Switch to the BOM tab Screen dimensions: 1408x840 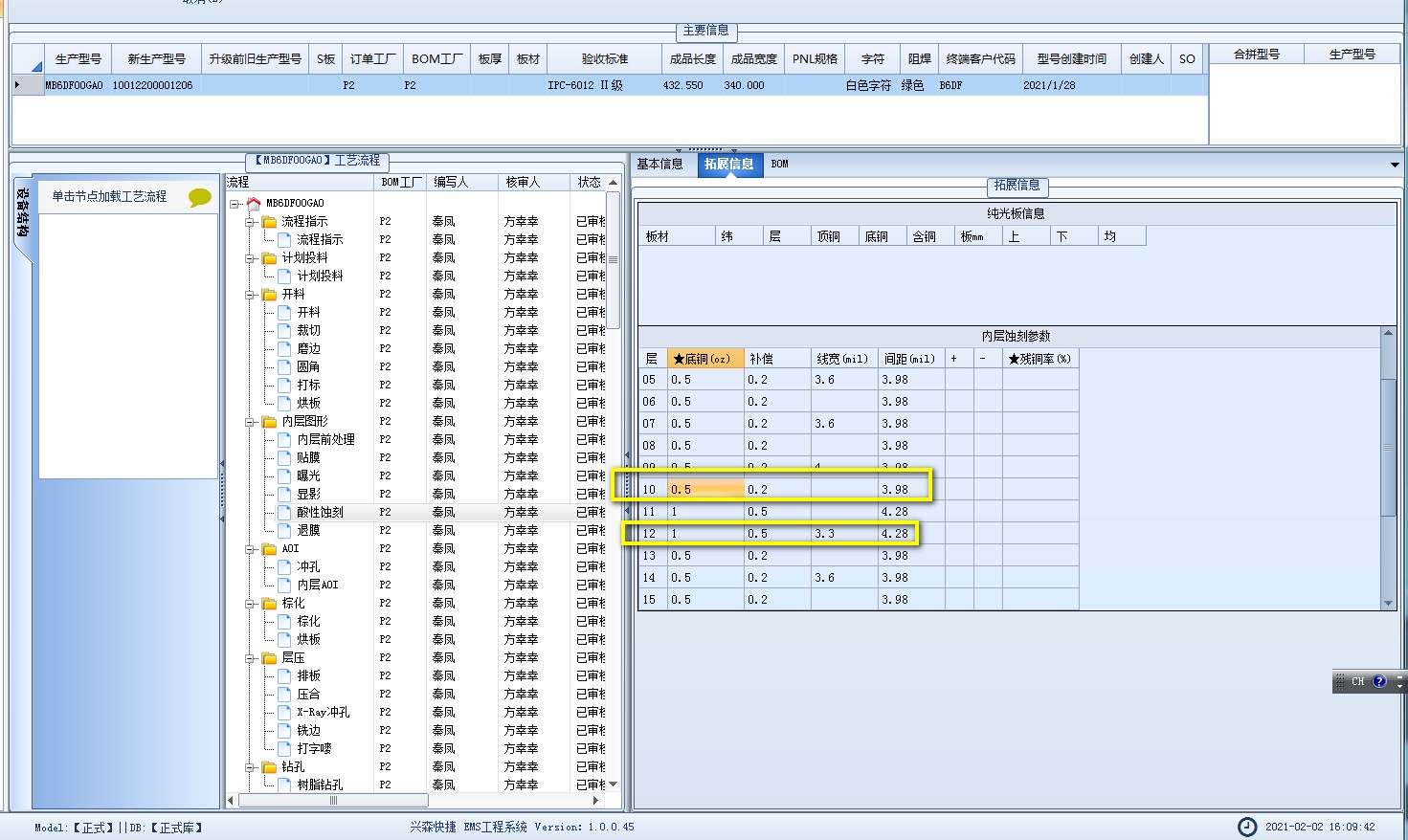[x=780, y=164]
